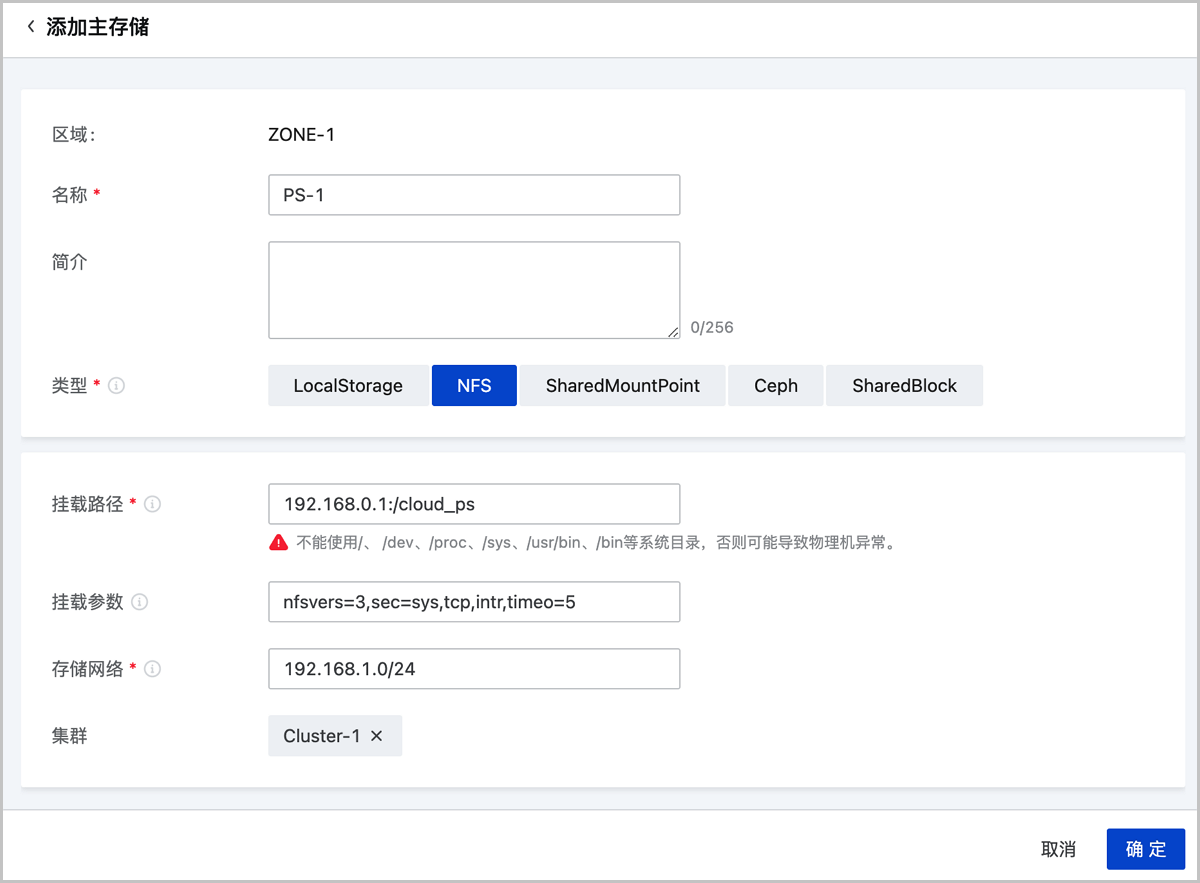Confirm with the 确定 button
The height and width of the screenshot is (883, 1200).
[1145, 849]
